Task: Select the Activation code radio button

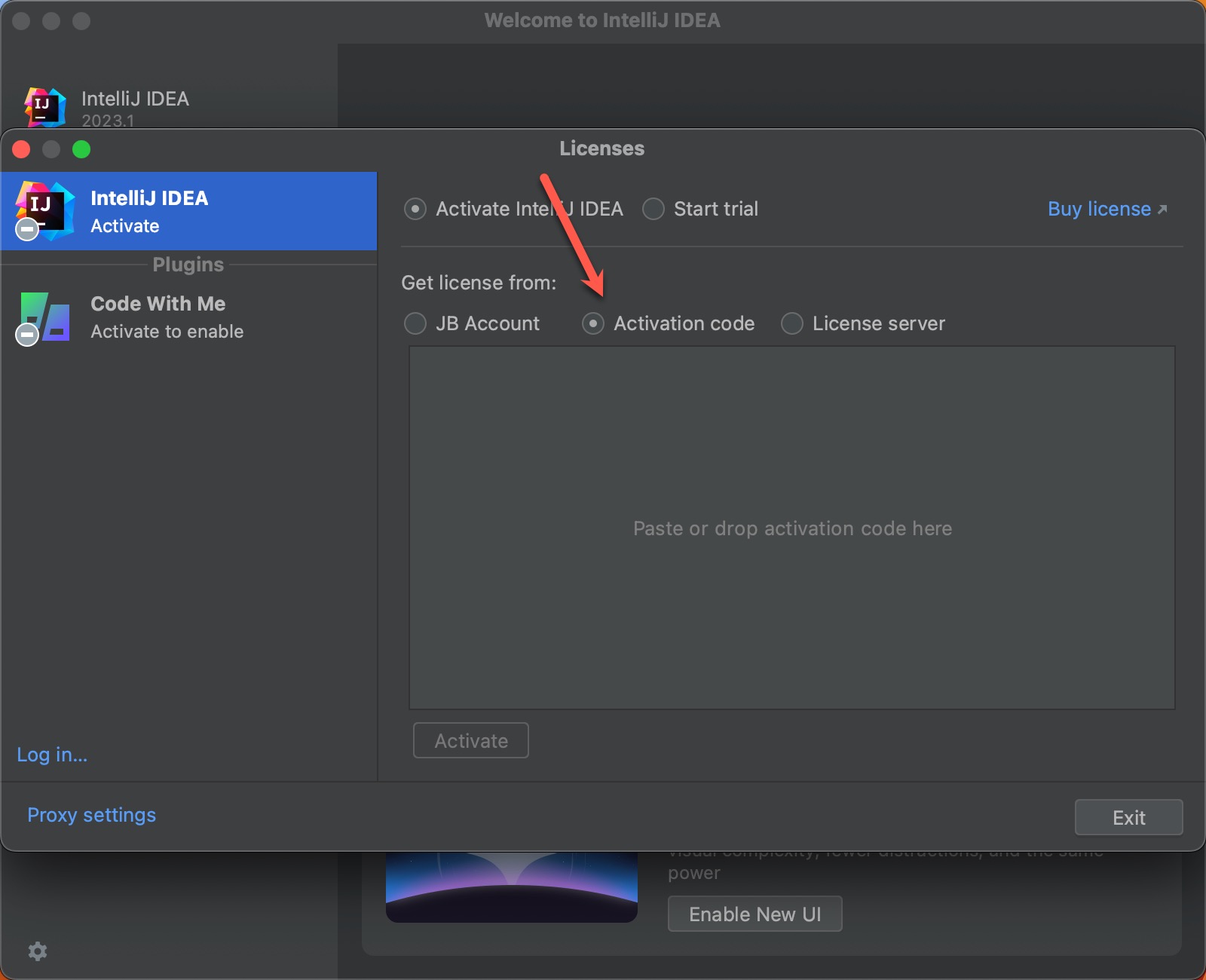Action: [593, 323]
